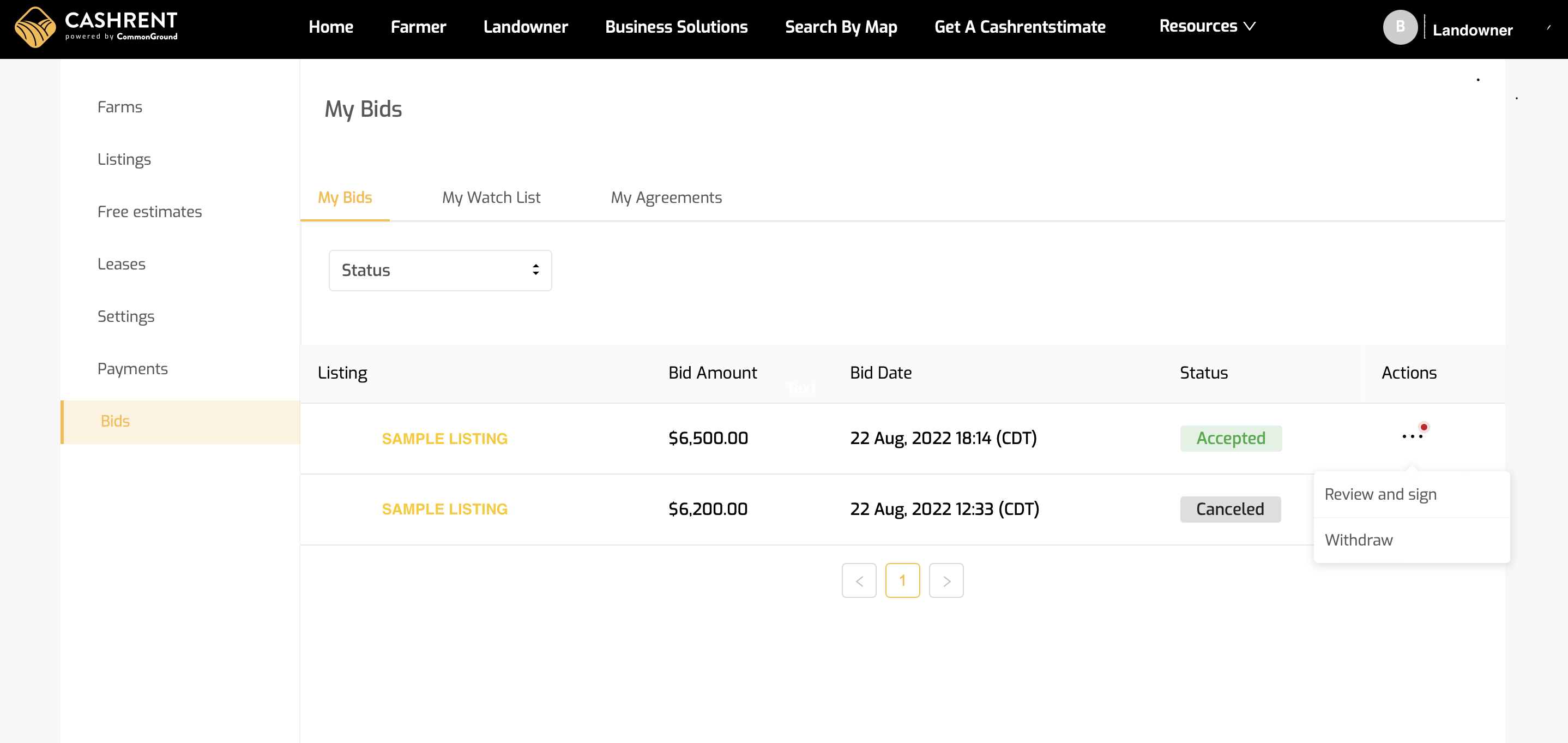Go to next page arrow
Viewport: 1568px width, 743px height.
pyautogui.click(x=945, y=580)
